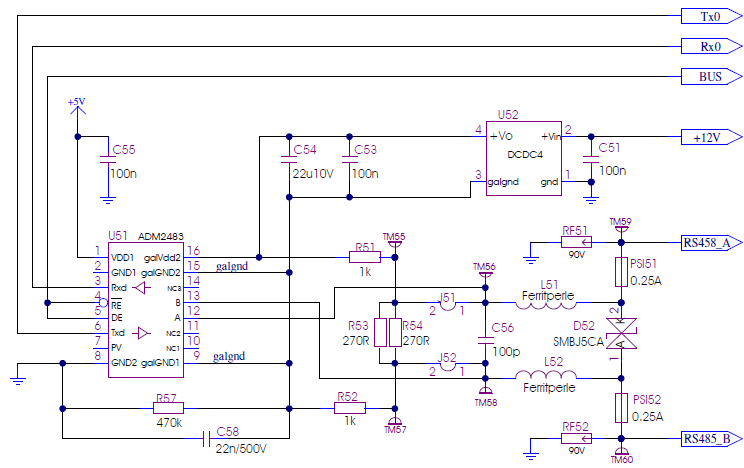Select capacitor C55 symbol

pos(108,159)
